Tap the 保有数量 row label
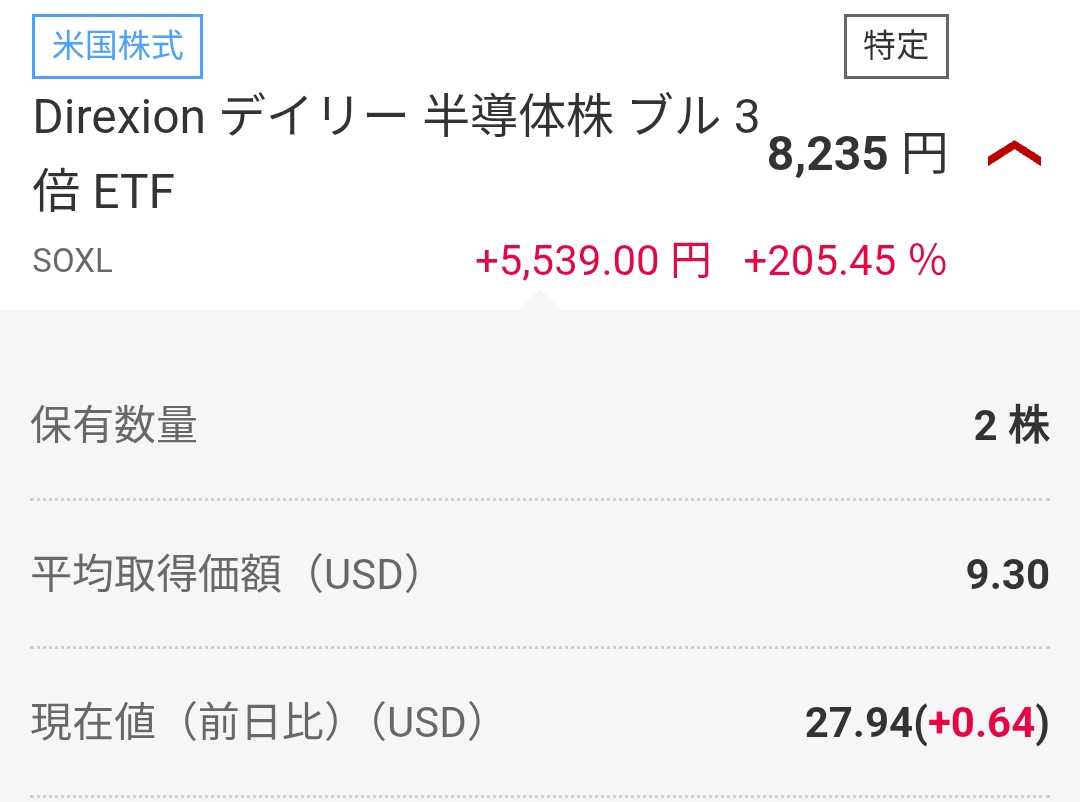 pyautogui.click(x=114, y=426)
